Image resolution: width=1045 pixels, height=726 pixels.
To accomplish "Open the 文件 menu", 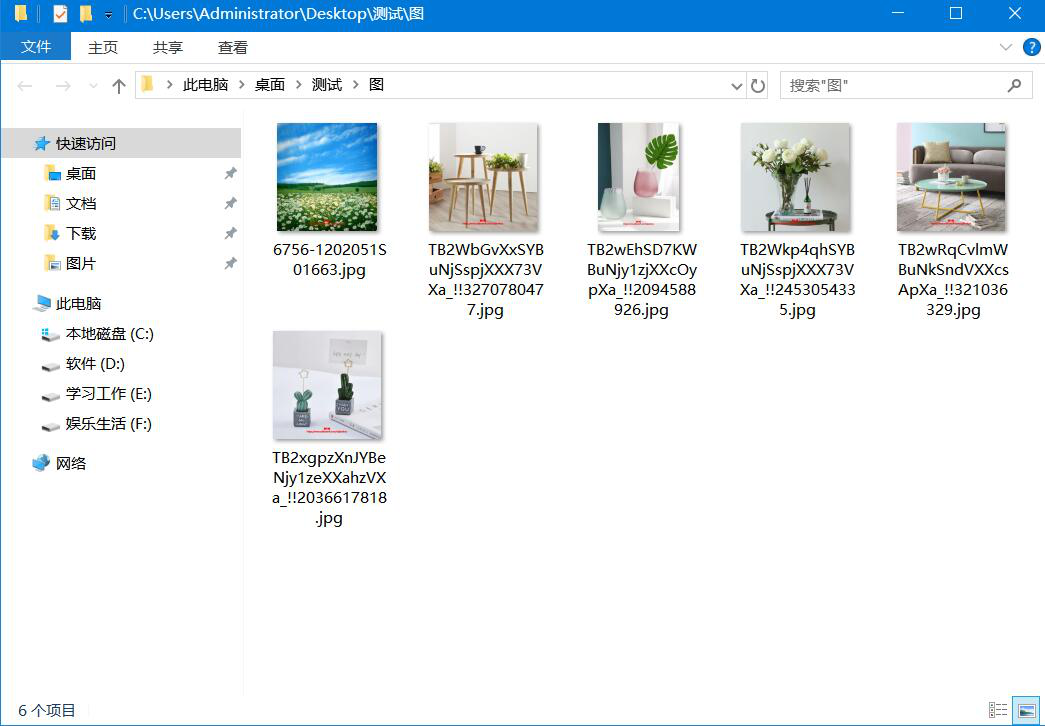I will (x=36, y=46).
